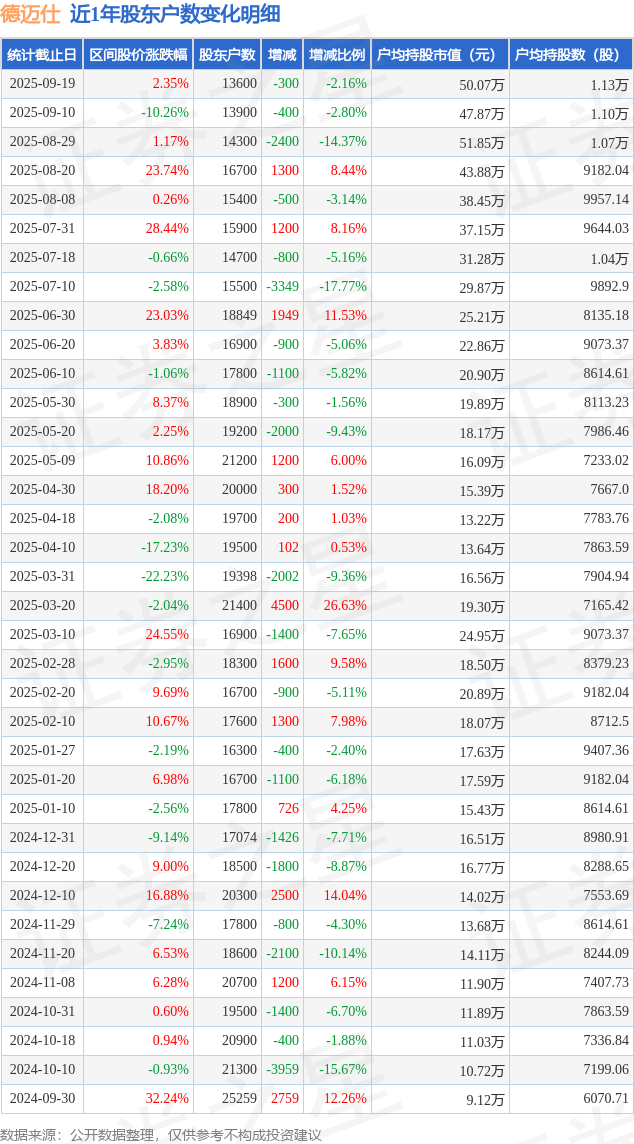Viewport: 634px width, 1144px height.
Task: Click the -3959 change amount cell
Action: click(x=283, y=1070)
